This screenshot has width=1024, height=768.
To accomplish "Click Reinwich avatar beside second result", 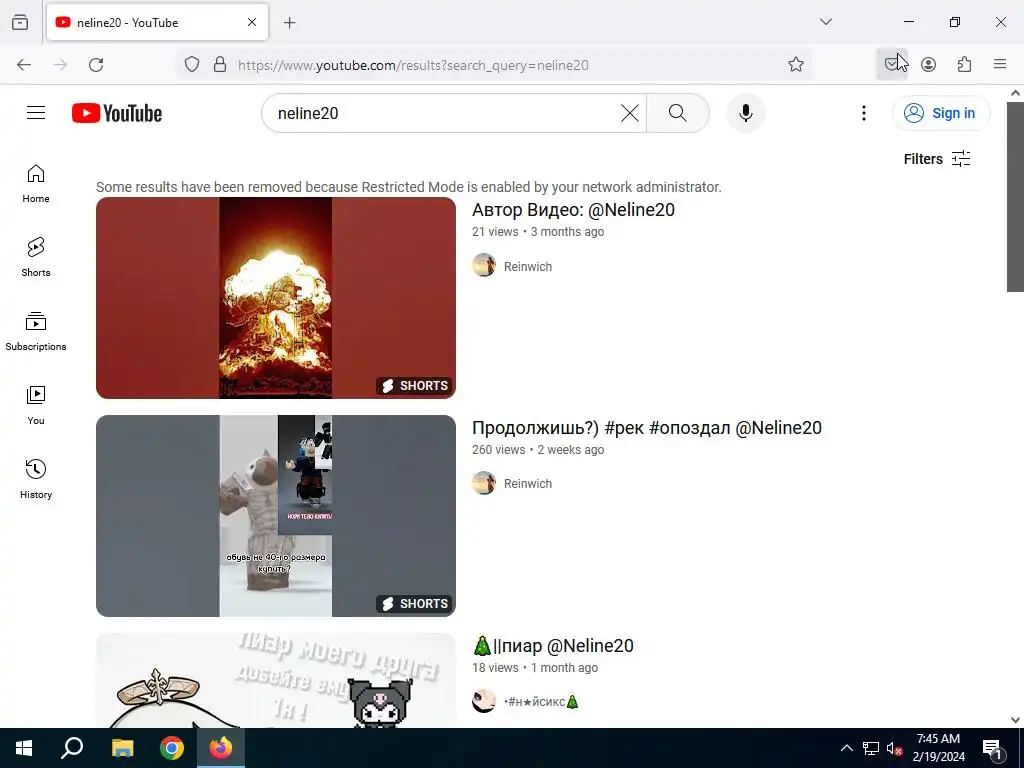I will coord(484,483).
